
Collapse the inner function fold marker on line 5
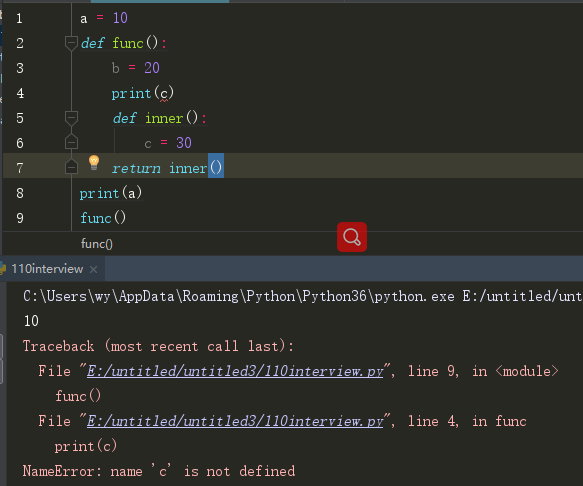[71, 118]
